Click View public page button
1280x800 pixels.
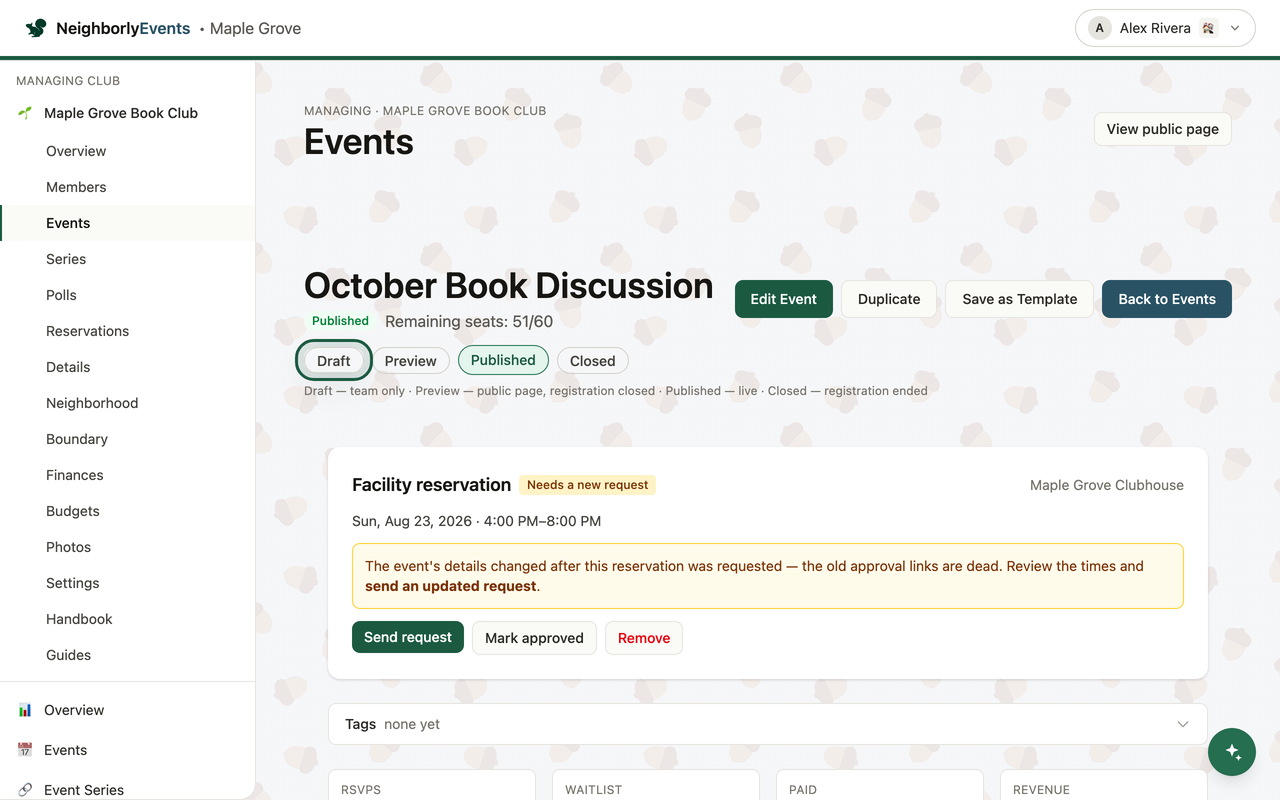tap(1163, 129)
